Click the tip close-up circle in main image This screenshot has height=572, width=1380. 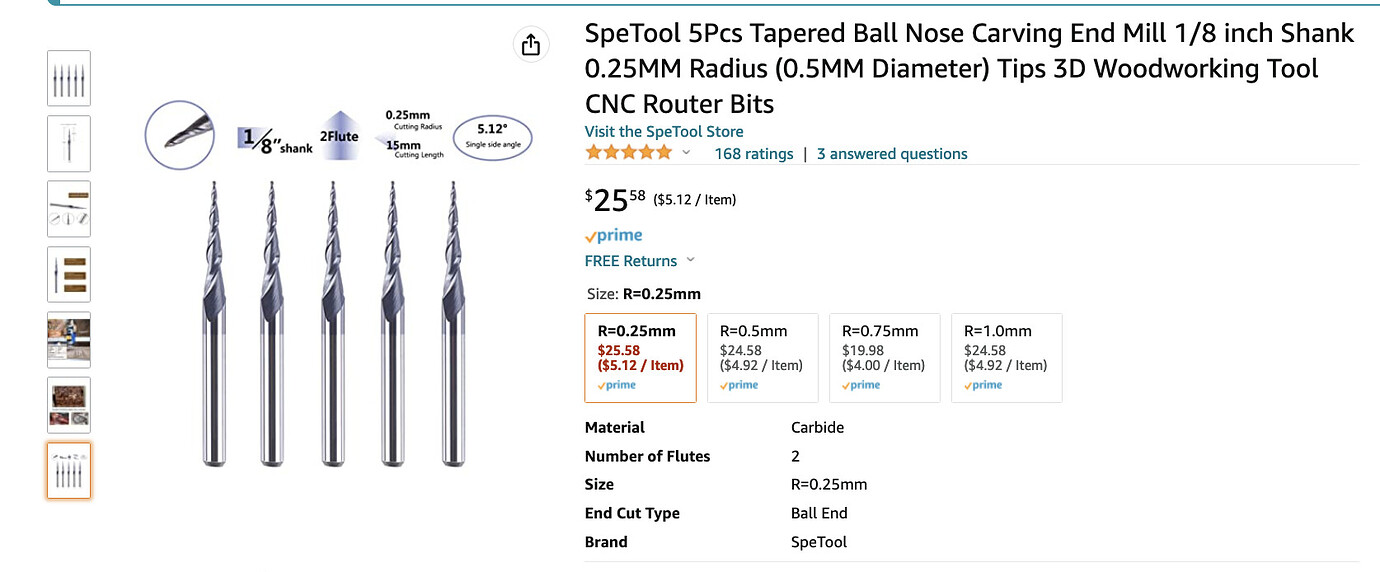pos(180,136)
